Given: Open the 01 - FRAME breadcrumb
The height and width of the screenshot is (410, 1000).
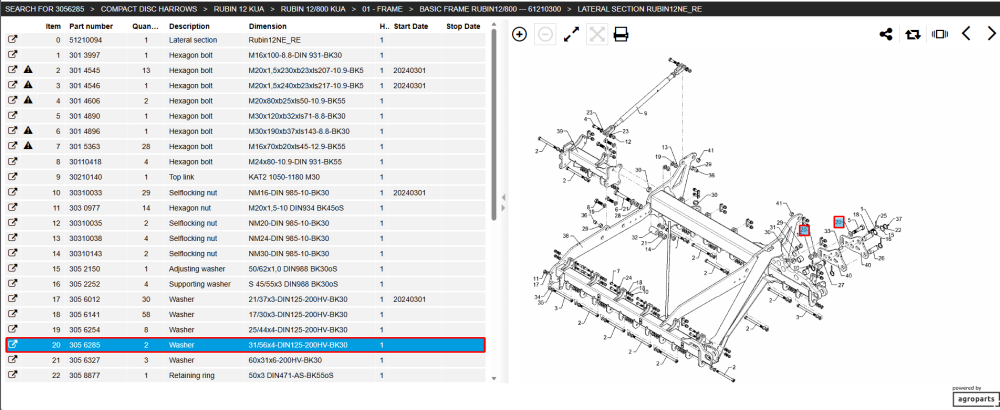Looking at the screenshot, I should [386, 9].
